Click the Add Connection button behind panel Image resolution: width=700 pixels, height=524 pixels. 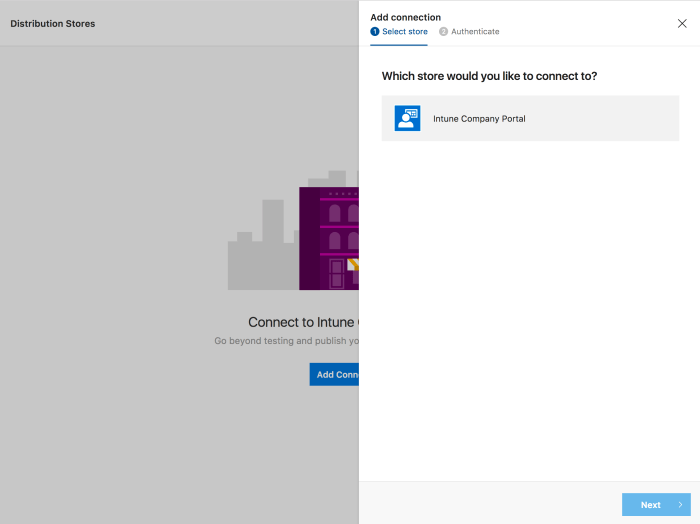(x=335, y=375)
